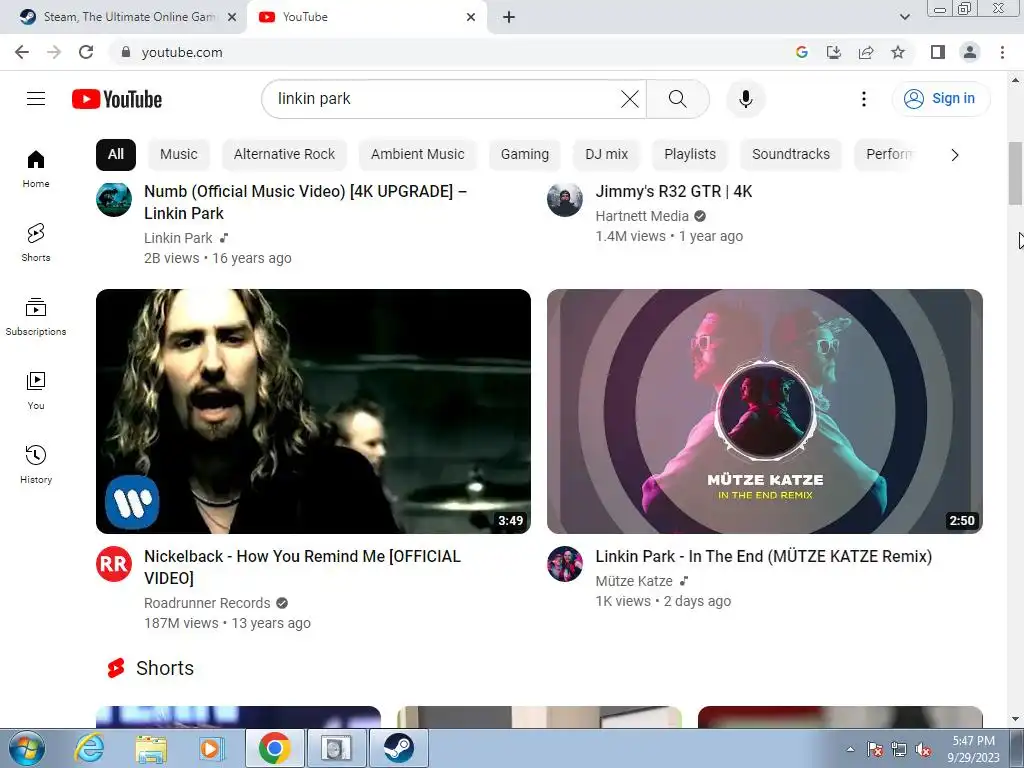
Task: Click the install app icon in address bar
Action: click(834, 52)
